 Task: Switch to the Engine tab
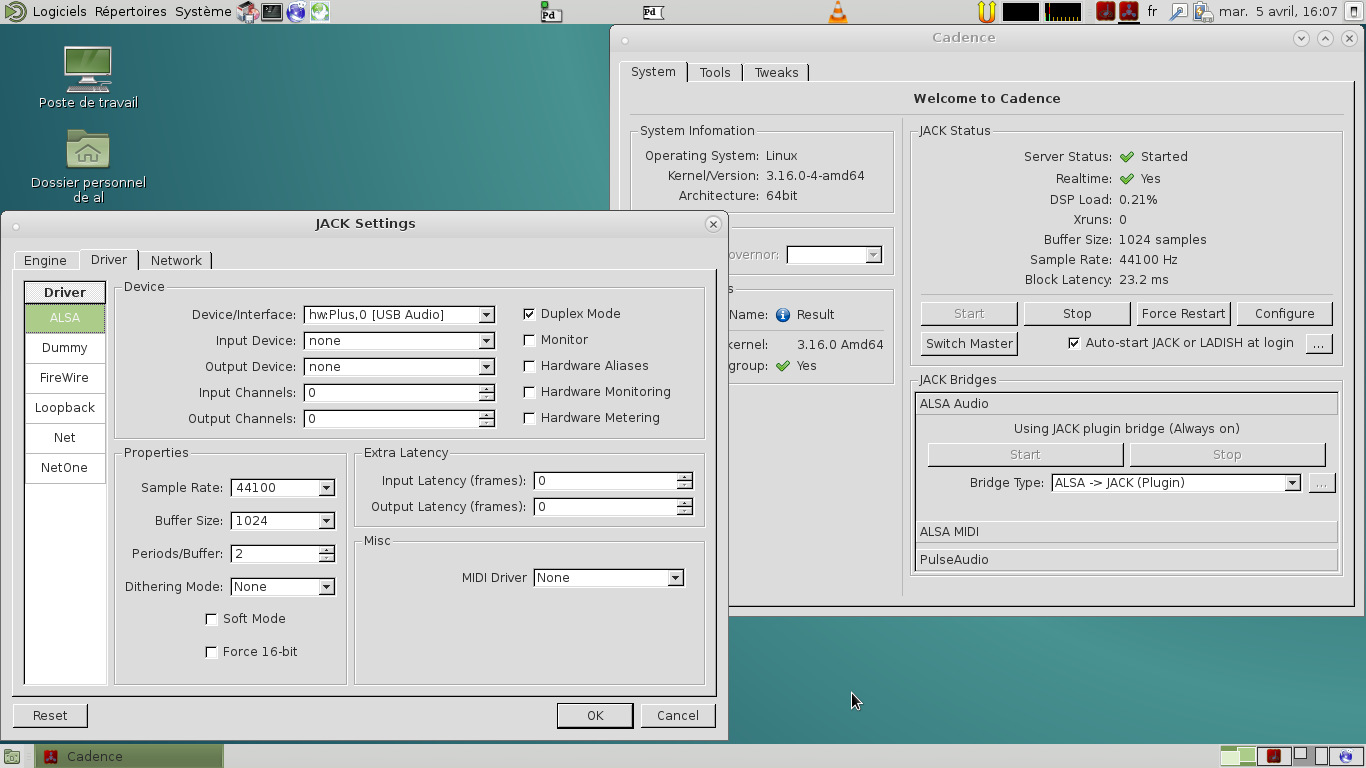(x=45, y=260)
